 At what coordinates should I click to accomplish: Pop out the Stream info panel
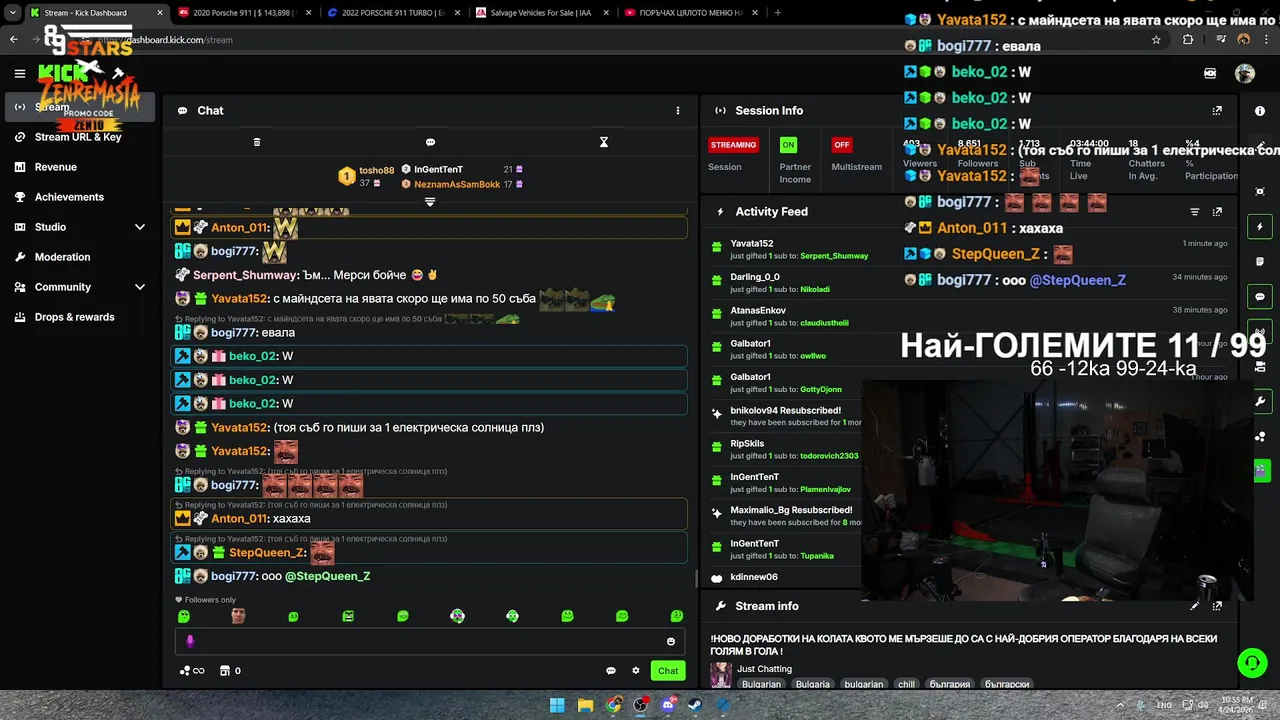coord(1217,606)
